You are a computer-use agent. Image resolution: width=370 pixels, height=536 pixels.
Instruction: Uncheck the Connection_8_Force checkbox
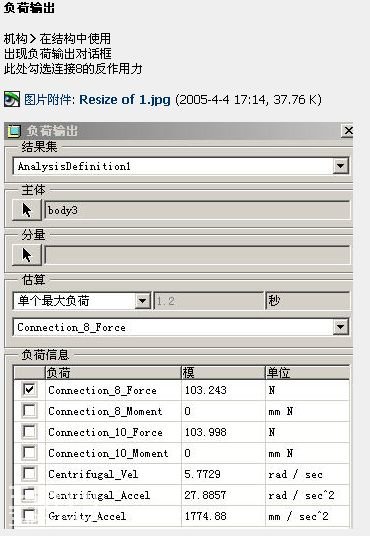click(29, 390)
